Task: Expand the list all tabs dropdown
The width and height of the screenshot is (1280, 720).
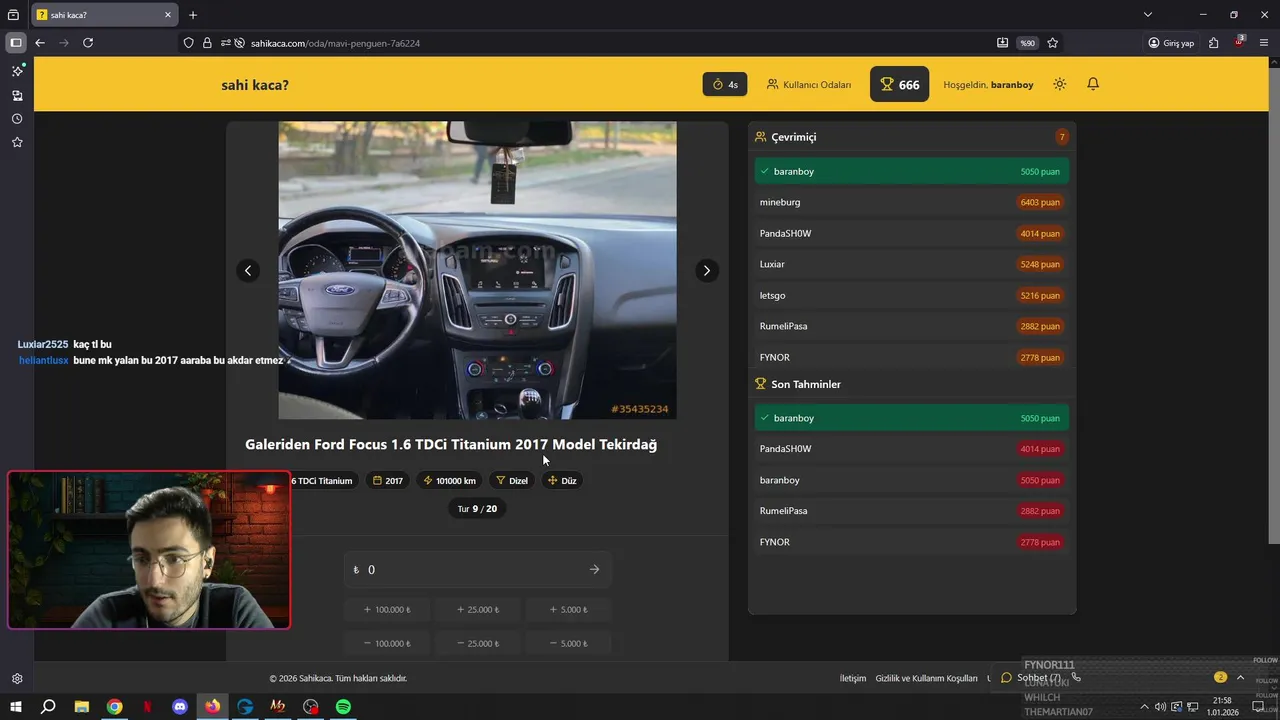Action: point(1148,15)
